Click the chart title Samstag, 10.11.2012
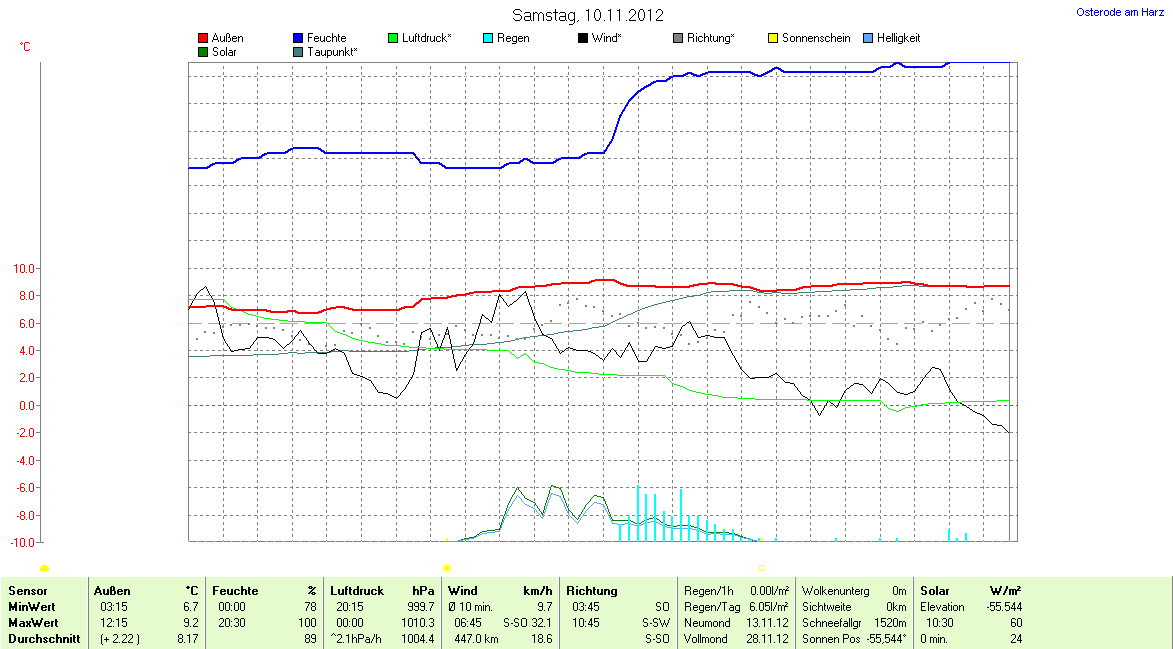The image size is (1173, 649). click(587, 15)
